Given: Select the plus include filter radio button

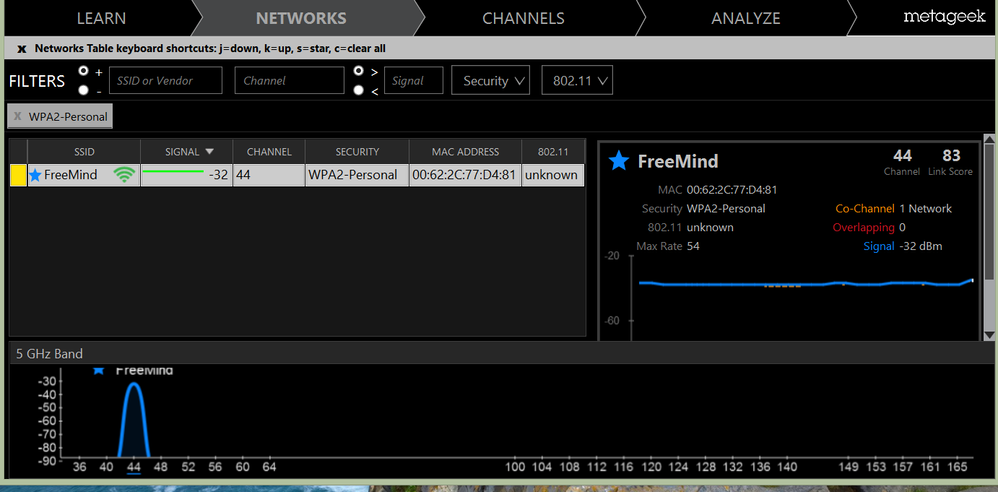Looking at the screenshot, I should (x=83, y=71).
